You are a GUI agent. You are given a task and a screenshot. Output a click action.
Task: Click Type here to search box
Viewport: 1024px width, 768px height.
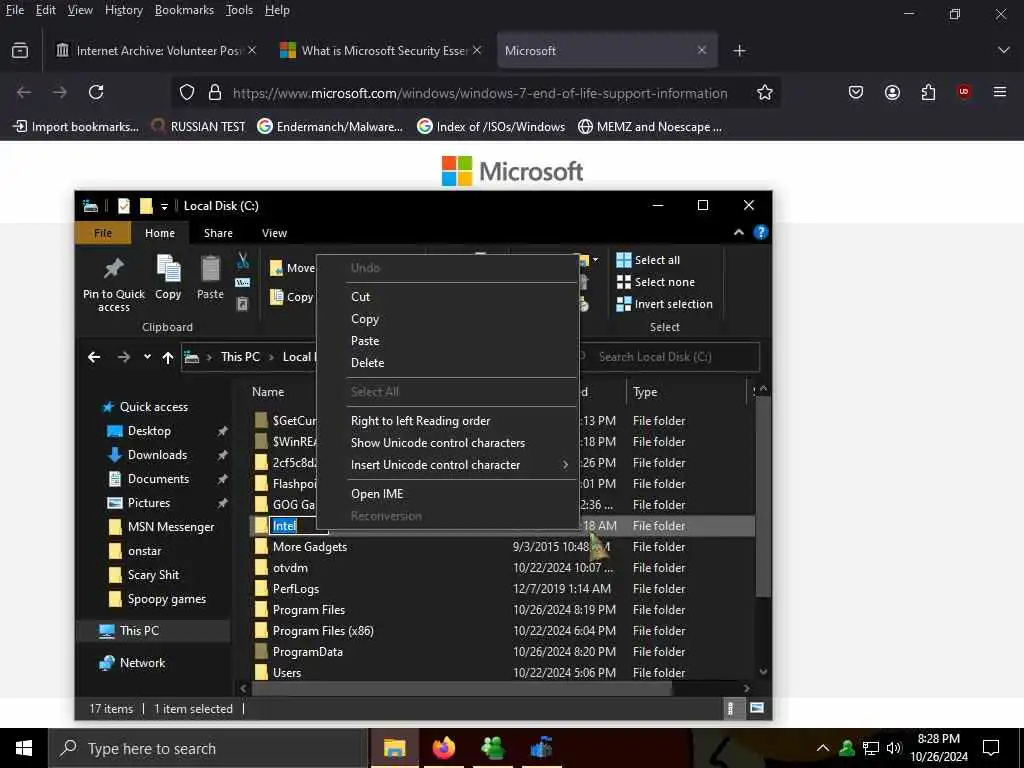[x=208, y=748]
